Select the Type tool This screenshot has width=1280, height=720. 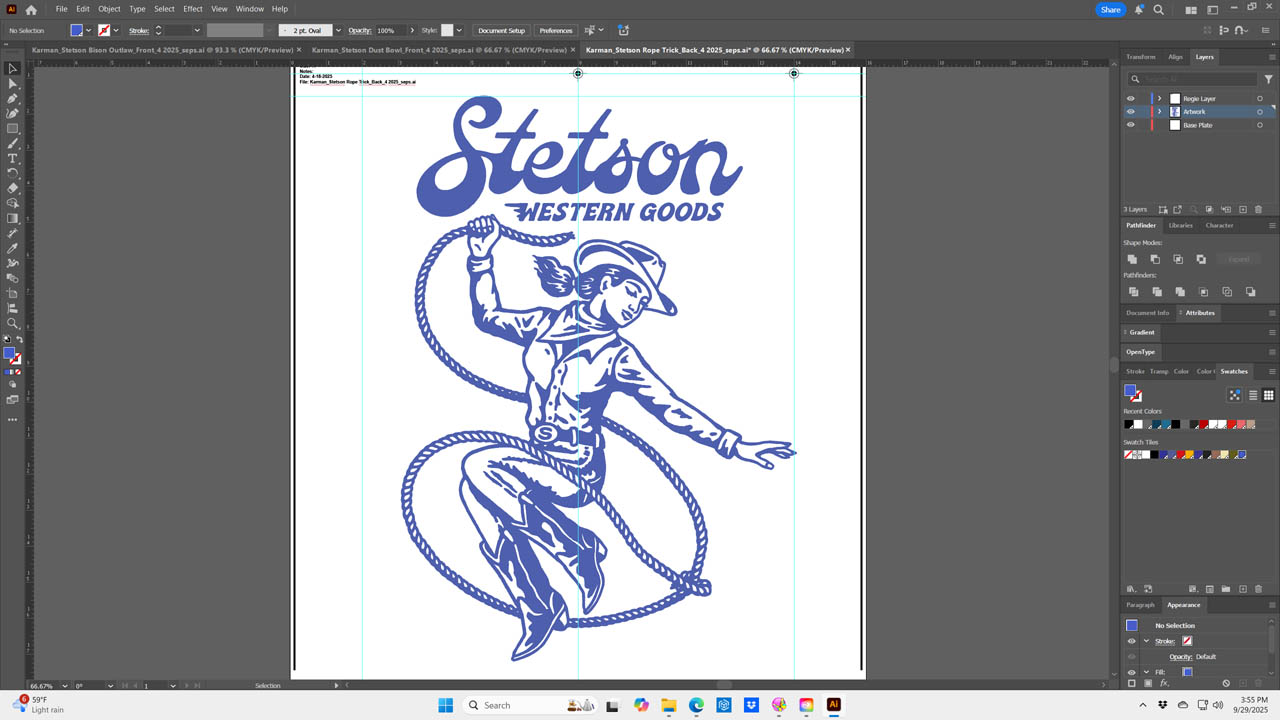(13, 159)
